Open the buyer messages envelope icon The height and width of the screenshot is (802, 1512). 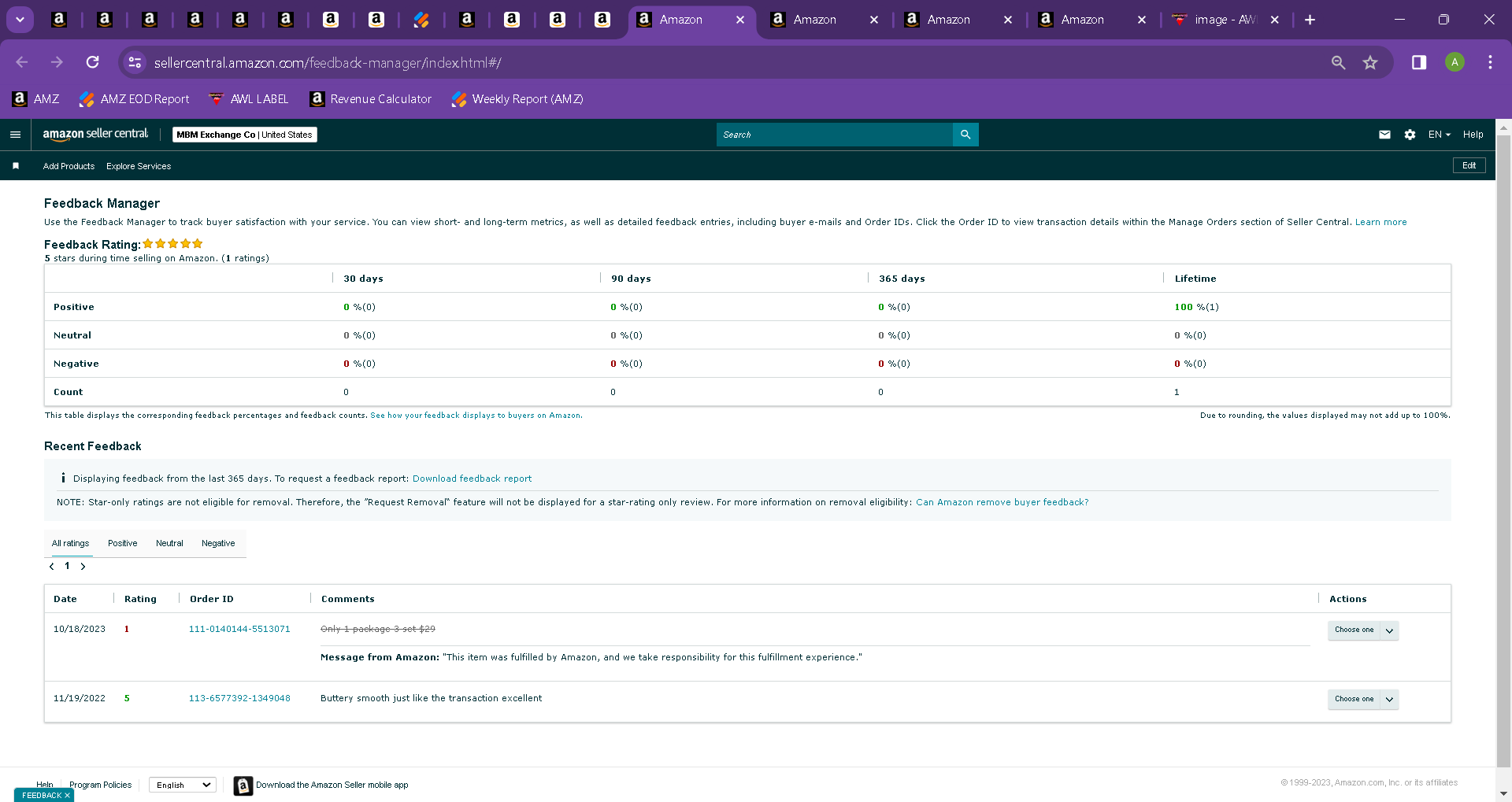point(1384,135)
